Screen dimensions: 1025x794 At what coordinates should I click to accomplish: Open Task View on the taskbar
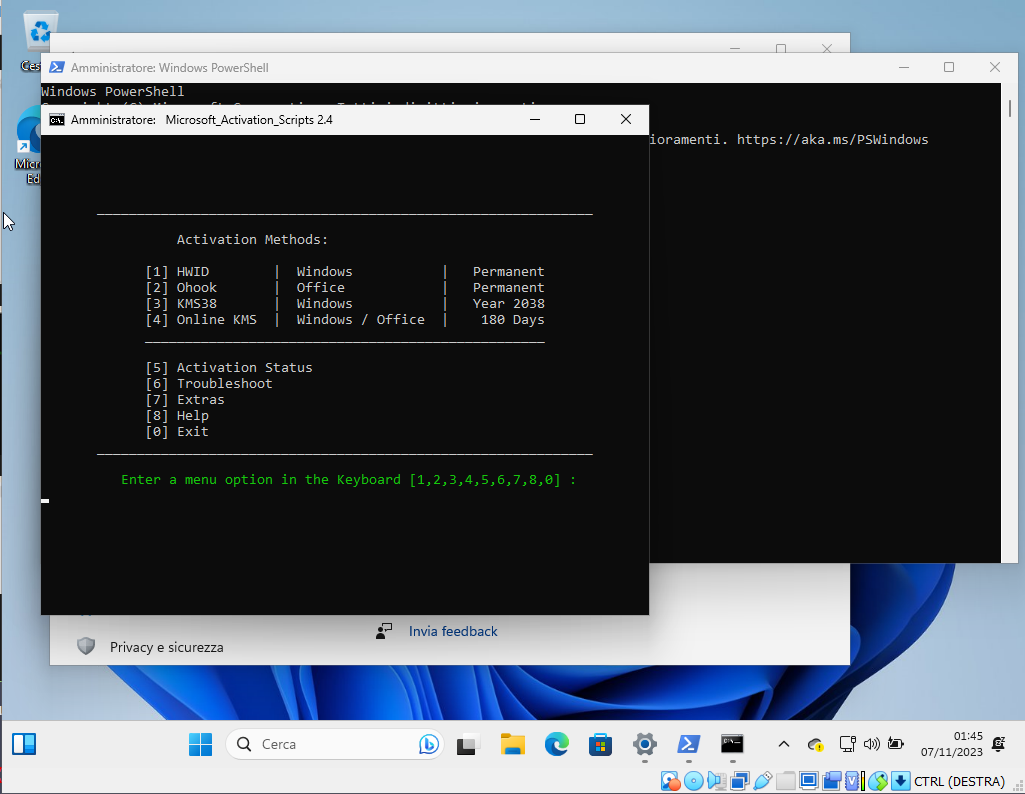click(x=469, y=744)
